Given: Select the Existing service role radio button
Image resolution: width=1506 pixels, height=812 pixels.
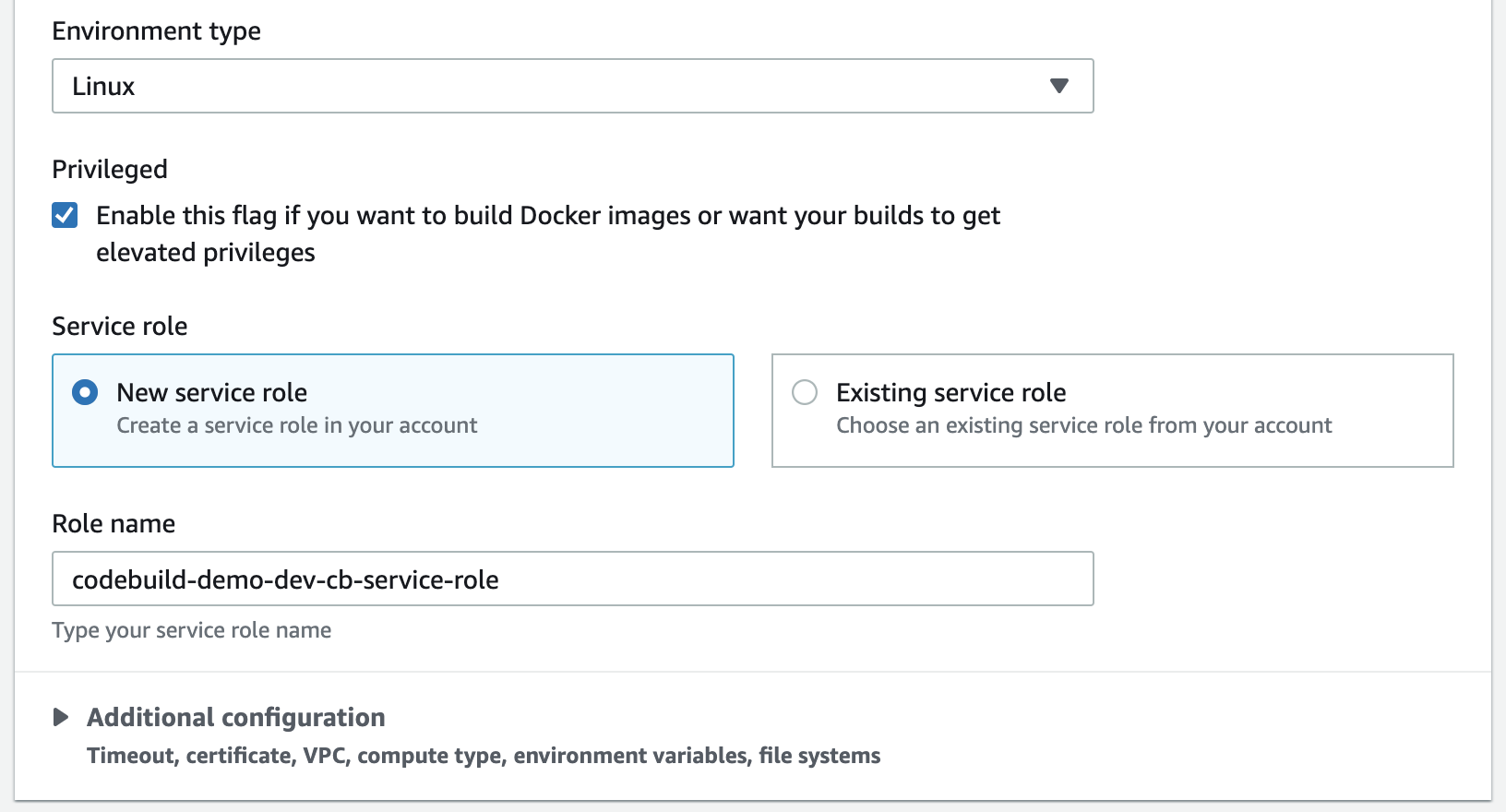Looking at the screenshot, I should click(x=805, y=392).
